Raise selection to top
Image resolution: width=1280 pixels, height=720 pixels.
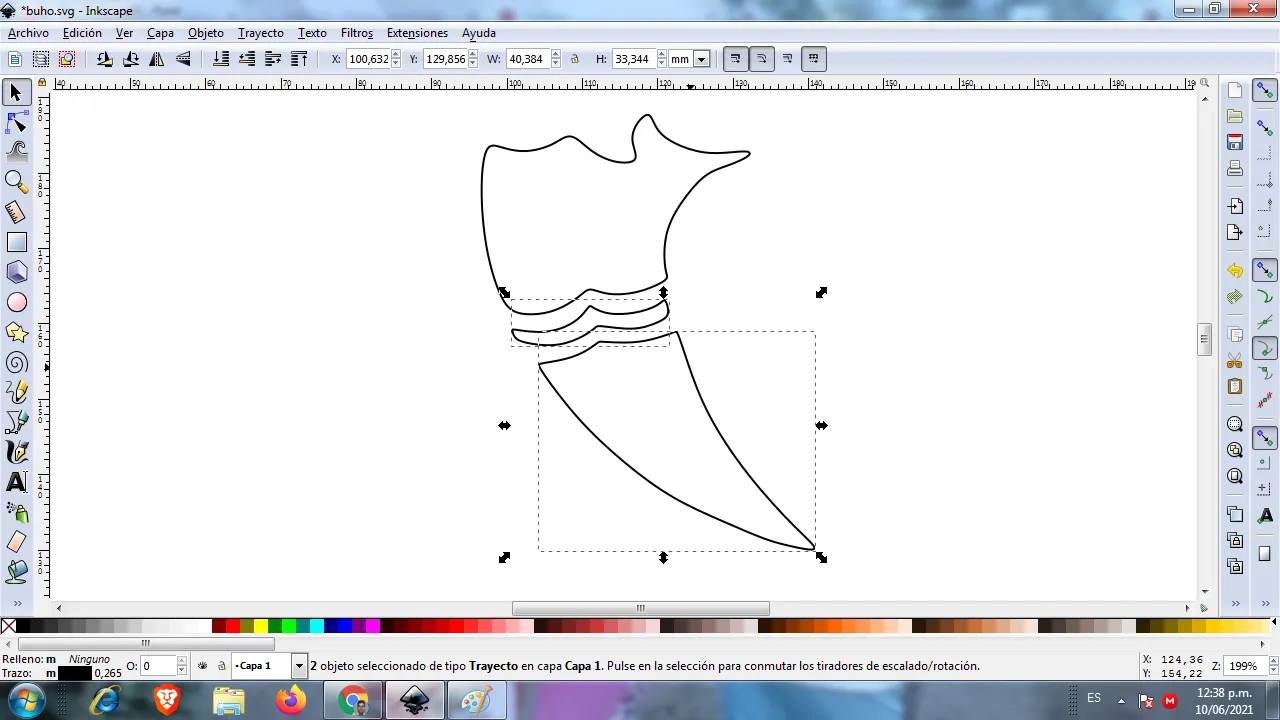[299, 59]
